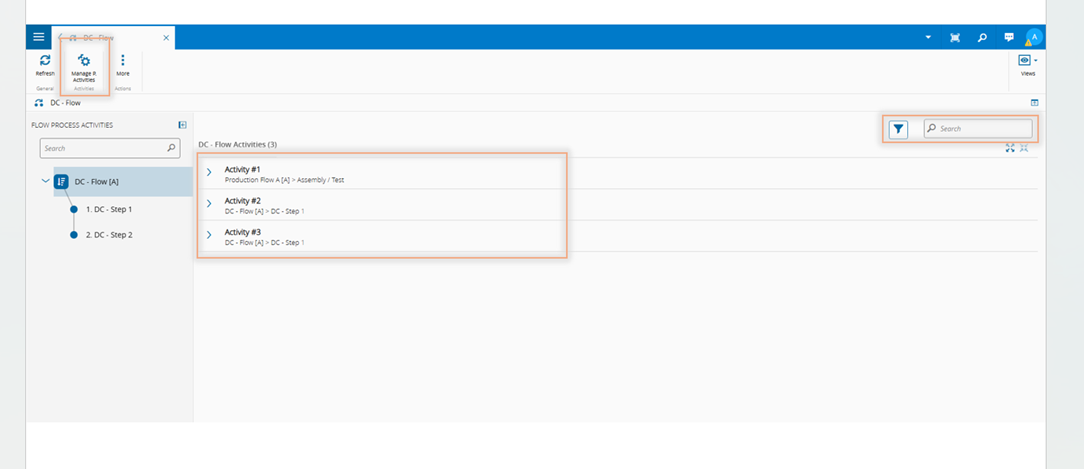Click the Flow Process Activities search field
The width and height of the screenshot is (1084, 469).
(x=110, y=148)
